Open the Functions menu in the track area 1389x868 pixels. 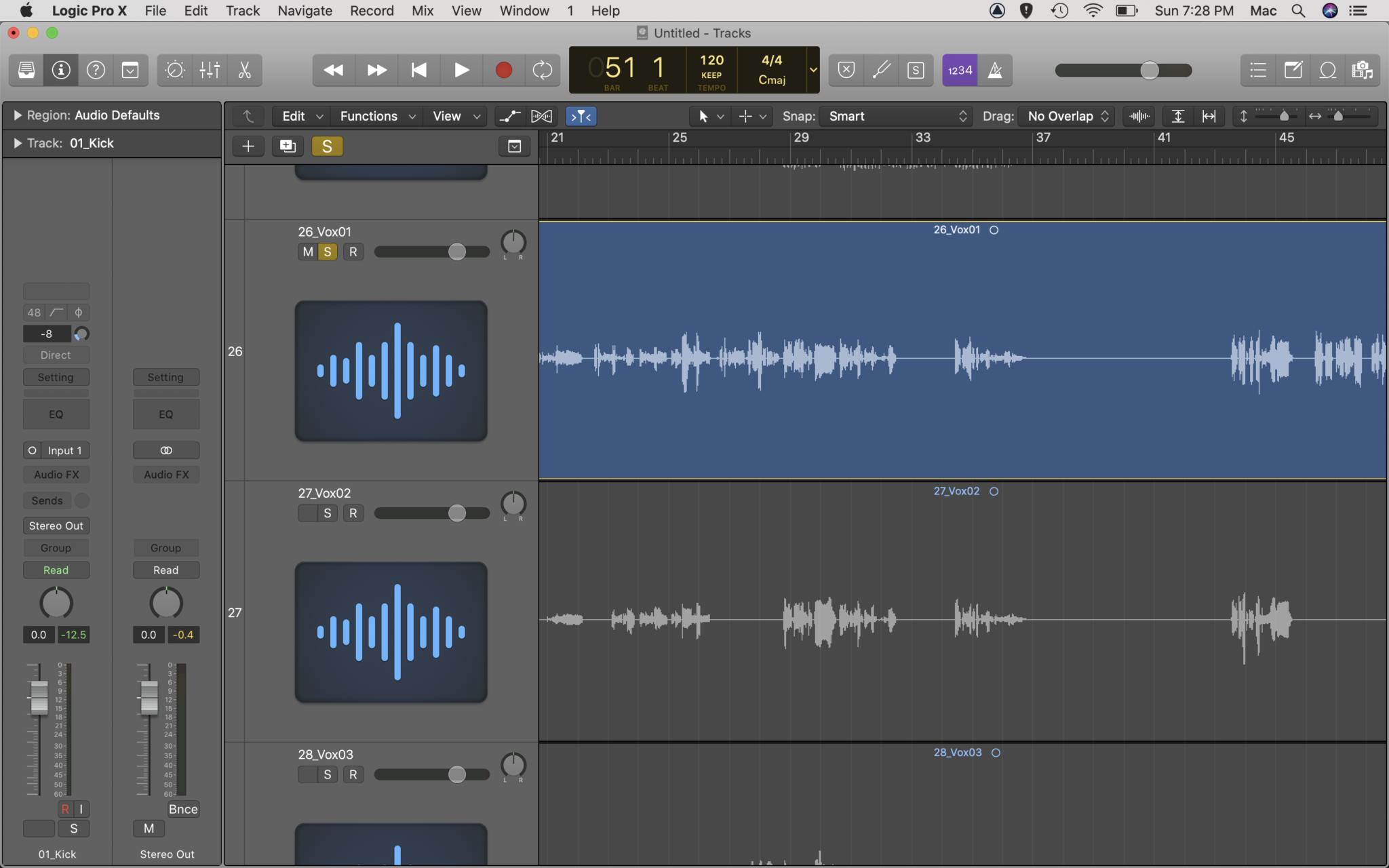click(x=370, y=116)
